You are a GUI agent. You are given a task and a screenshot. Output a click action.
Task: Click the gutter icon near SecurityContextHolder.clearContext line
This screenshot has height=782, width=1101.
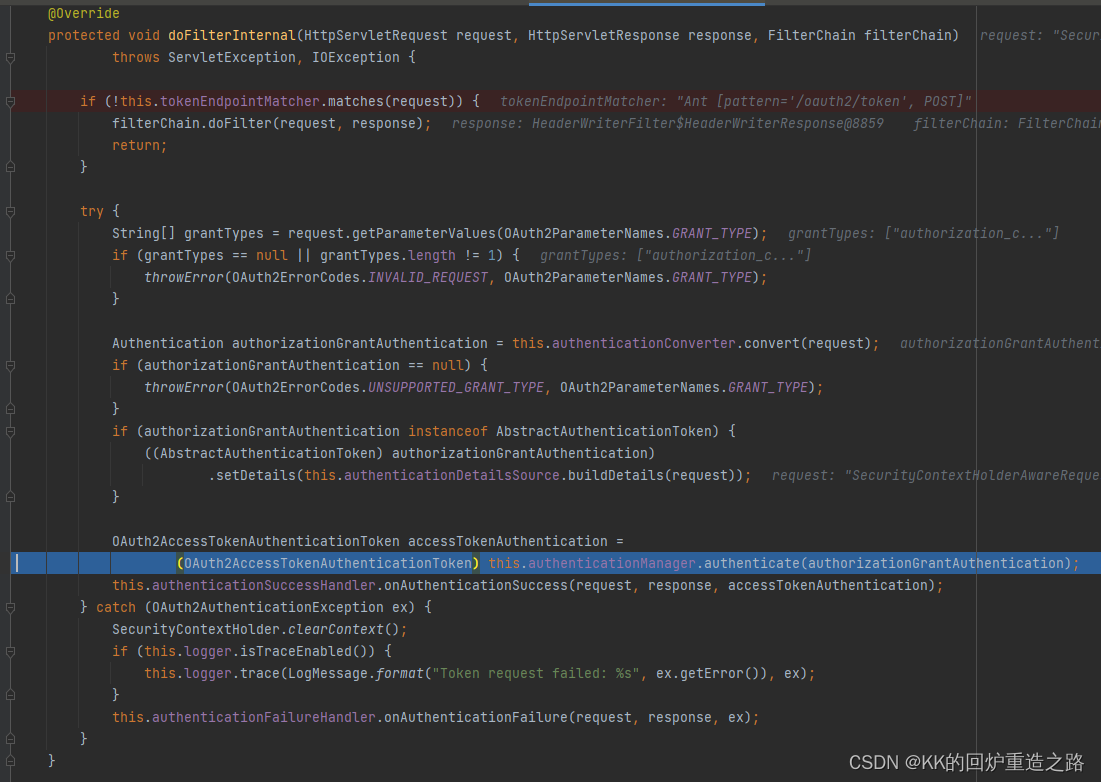tap(10, 629)
